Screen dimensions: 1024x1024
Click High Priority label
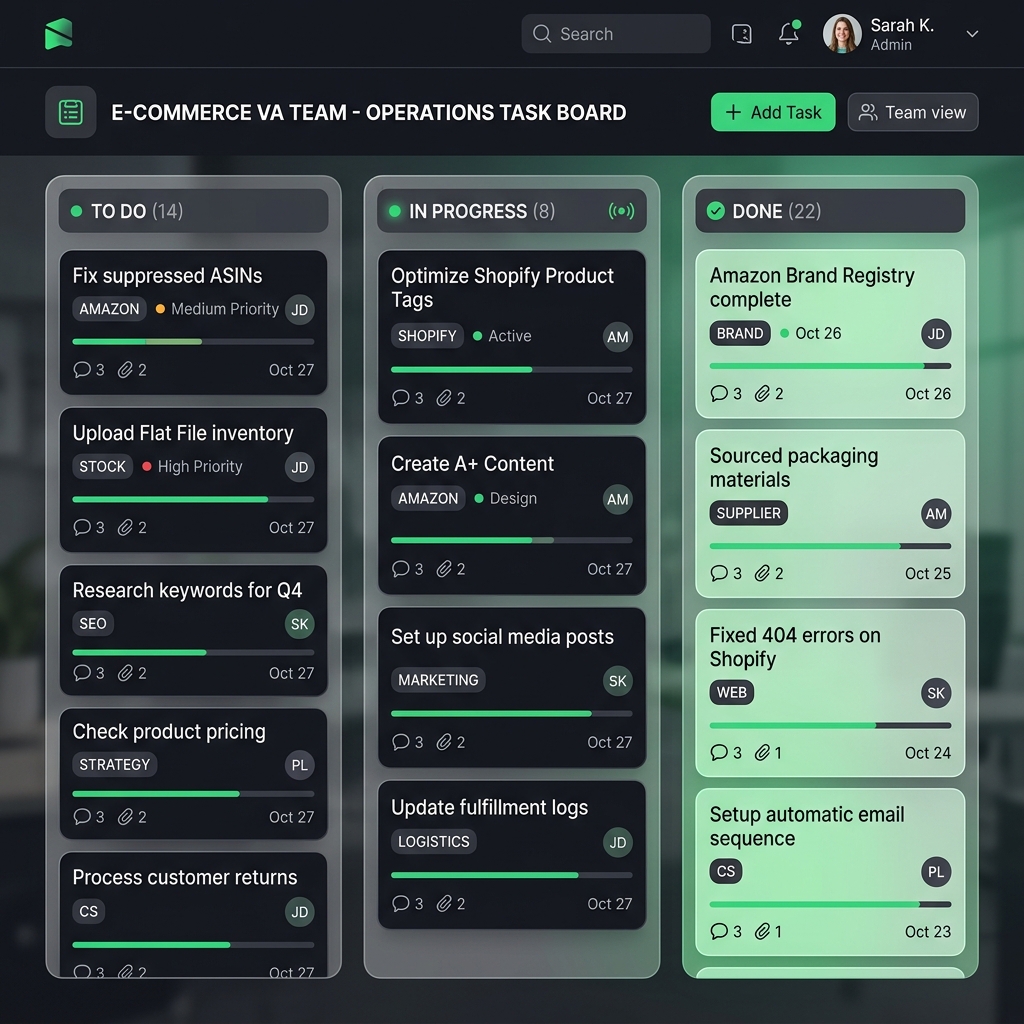[x=192, y=466]
